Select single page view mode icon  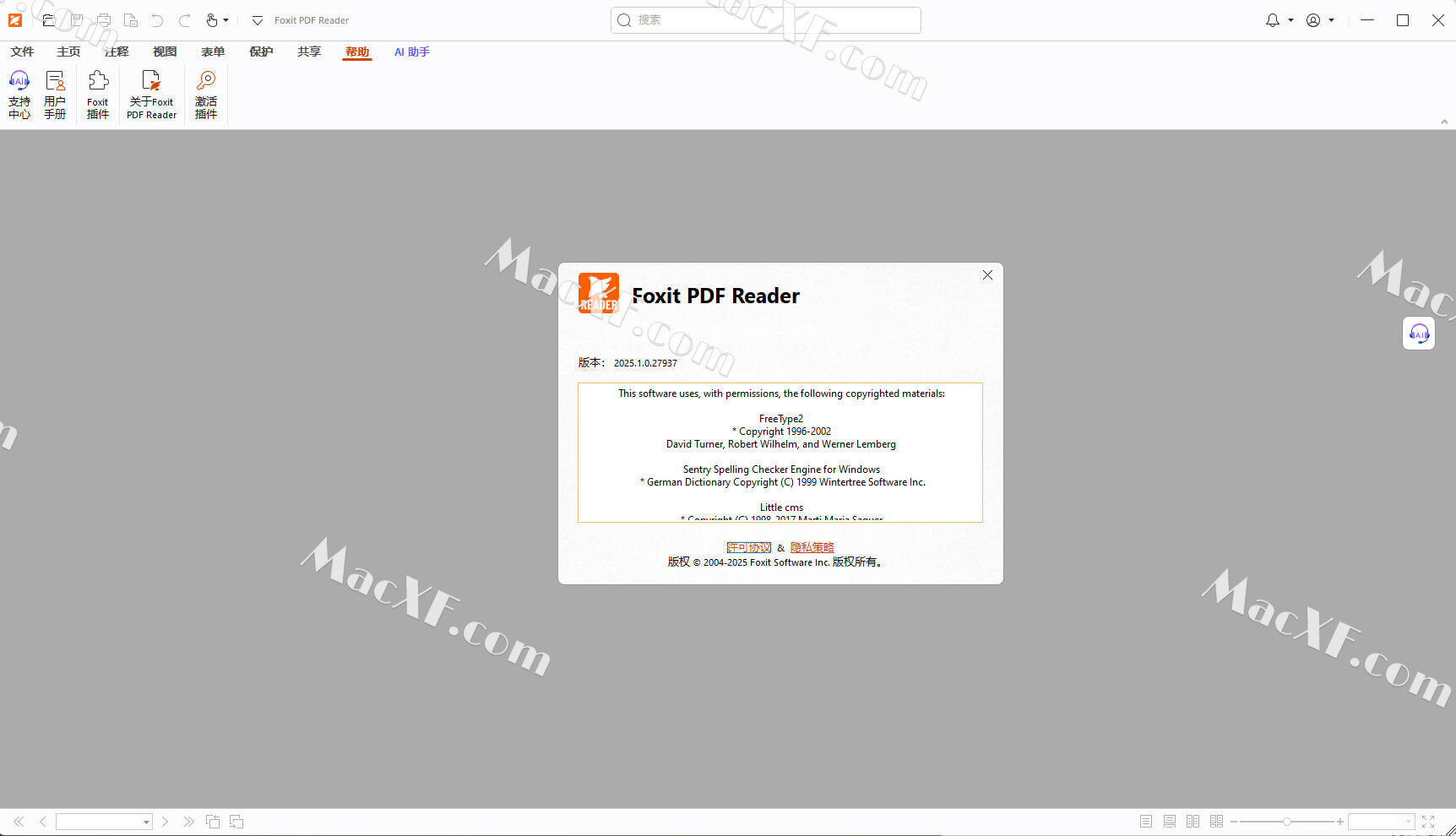click(1146, 822)
